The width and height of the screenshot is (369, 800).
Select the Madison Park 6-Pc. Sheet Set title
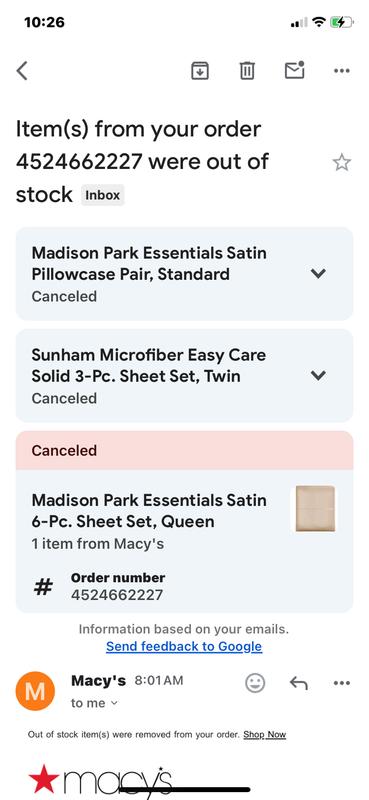[x=149, y=511]
